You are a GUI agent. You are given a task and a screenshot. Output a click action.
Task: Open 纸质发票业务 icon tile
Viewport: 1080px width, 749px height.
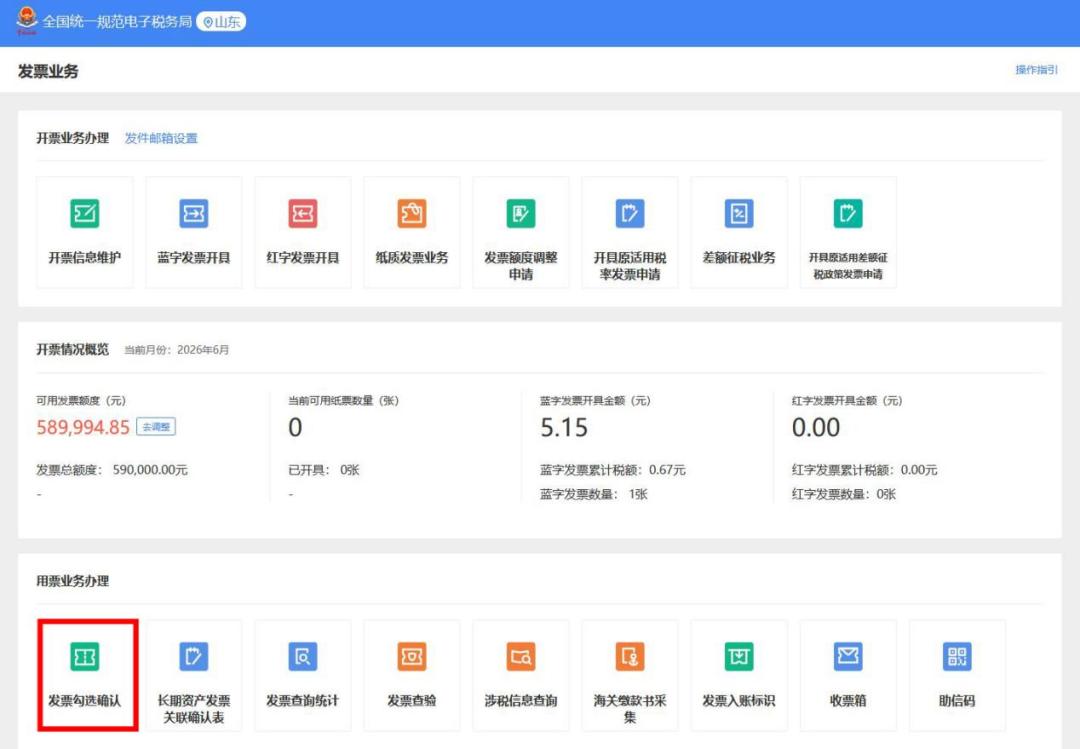click(412, 232)
